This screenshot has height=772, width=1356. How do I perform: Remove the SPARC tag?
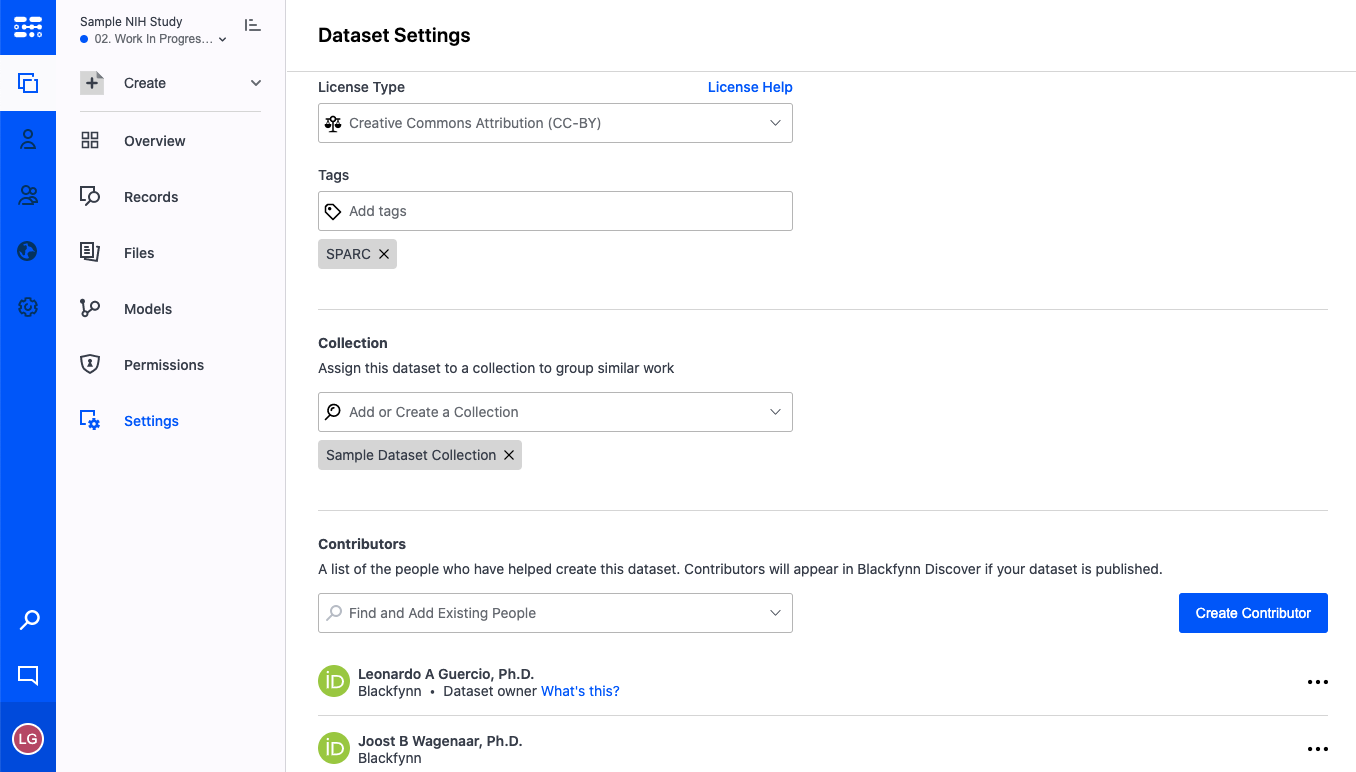384,254
